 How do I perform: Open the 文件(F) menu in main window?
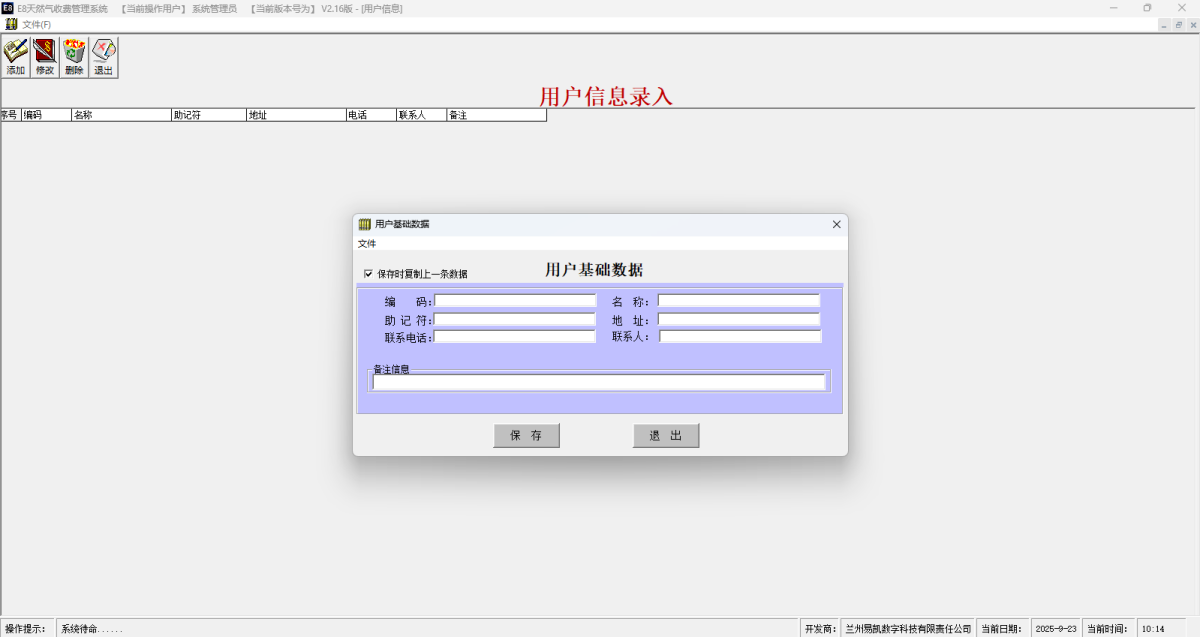[x=36, y=24]
